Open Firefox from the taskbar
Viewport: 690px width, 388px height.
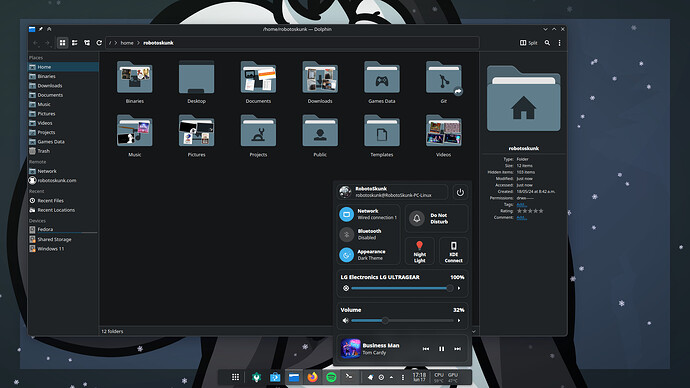click(312, 377)
